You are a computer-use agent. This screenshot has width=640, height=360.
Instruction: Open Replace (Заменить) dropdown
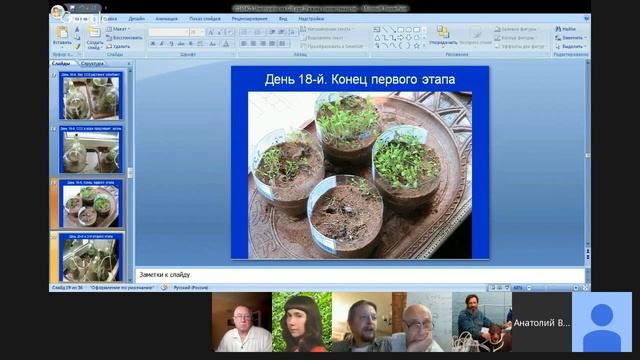click(x=571, y=38)
